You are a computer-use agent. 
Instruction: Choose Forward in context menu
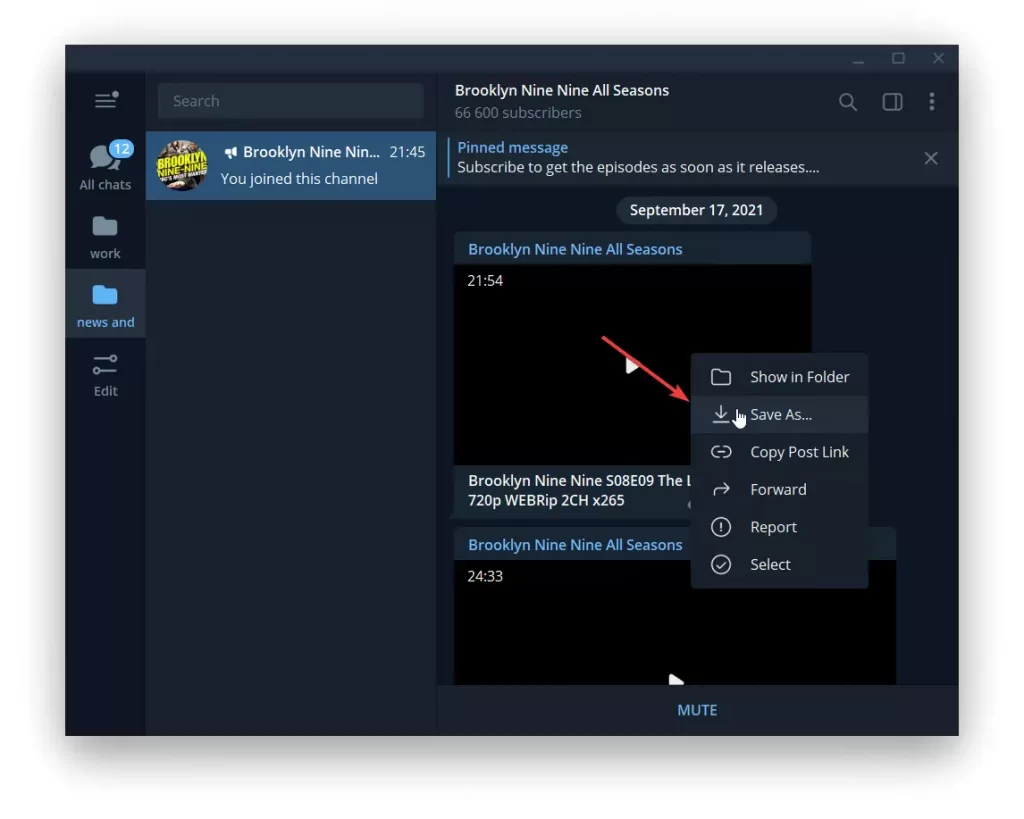[779, 489]
